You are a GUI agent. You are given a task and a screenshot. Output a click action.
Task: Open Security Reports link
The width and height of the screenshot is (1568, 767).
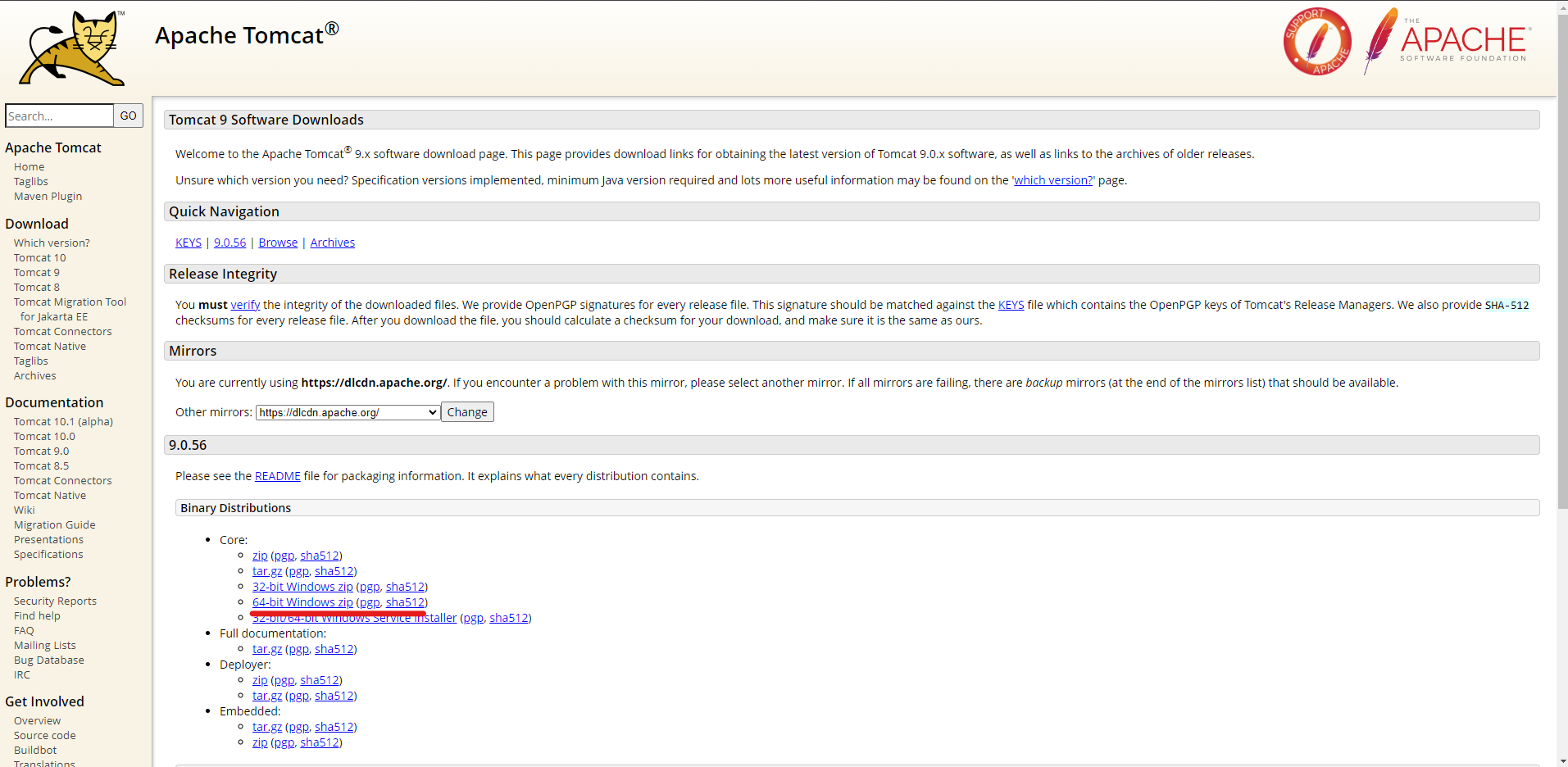click(55, 601)
